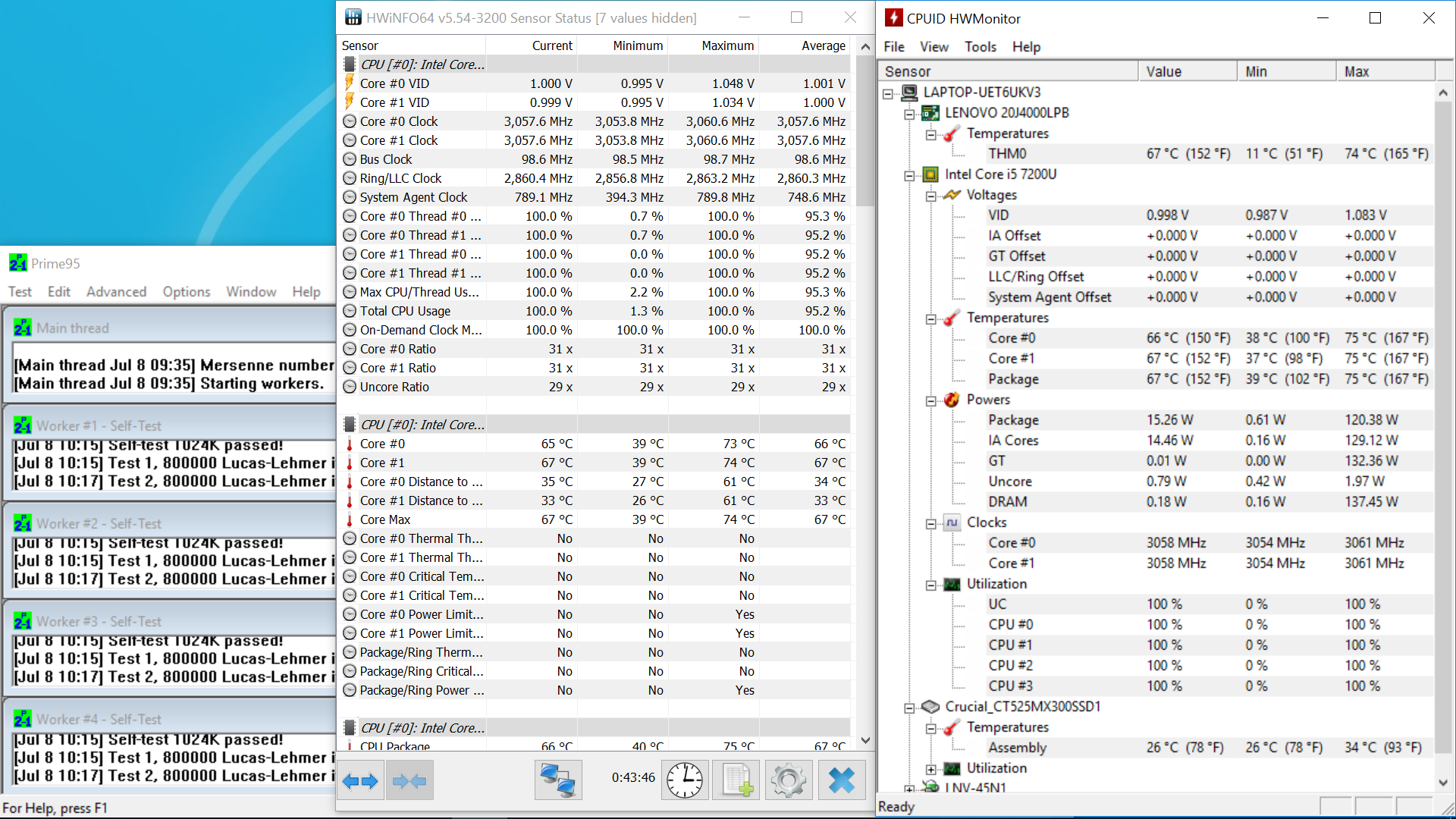The width and height of the screenshot is (1456, 819).
Task: Click the Average column header in HWiNFO
Action: (x=805, y=45)
